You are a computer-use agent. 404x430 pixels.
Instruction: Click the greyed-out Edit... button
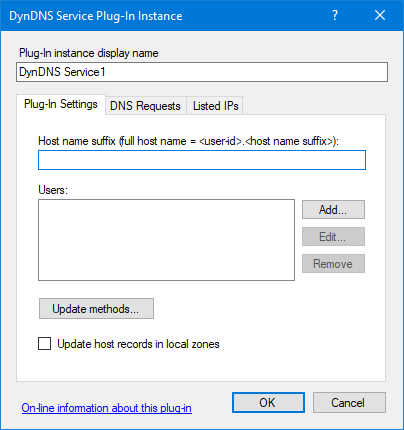[x=333, y=237]
